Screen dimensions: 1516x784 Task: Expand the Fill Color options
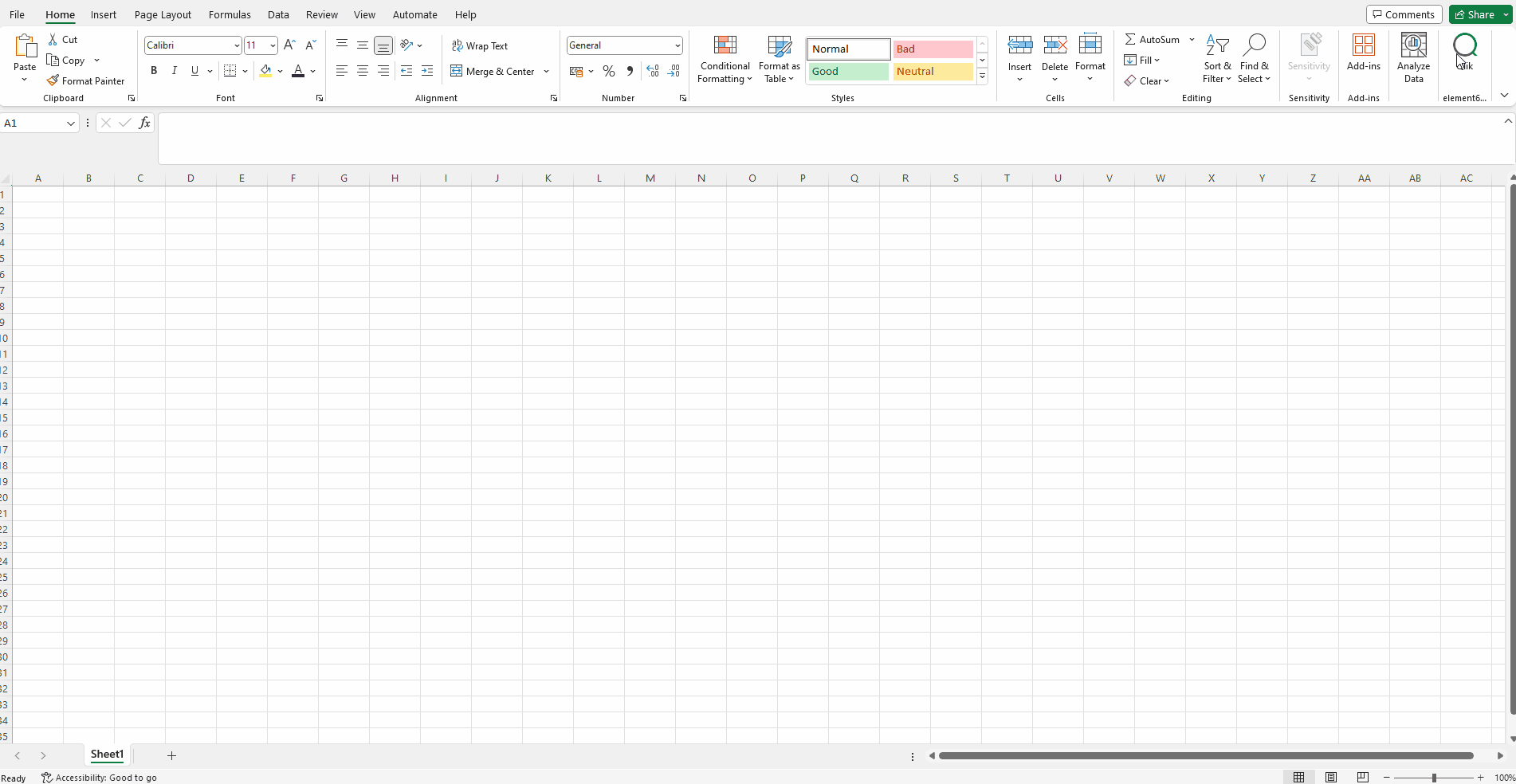tap(280, 71)
